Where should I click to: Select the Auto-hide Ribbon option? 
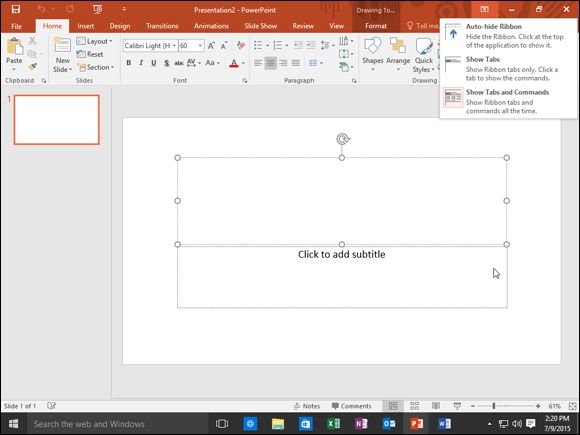pos(508,36)
